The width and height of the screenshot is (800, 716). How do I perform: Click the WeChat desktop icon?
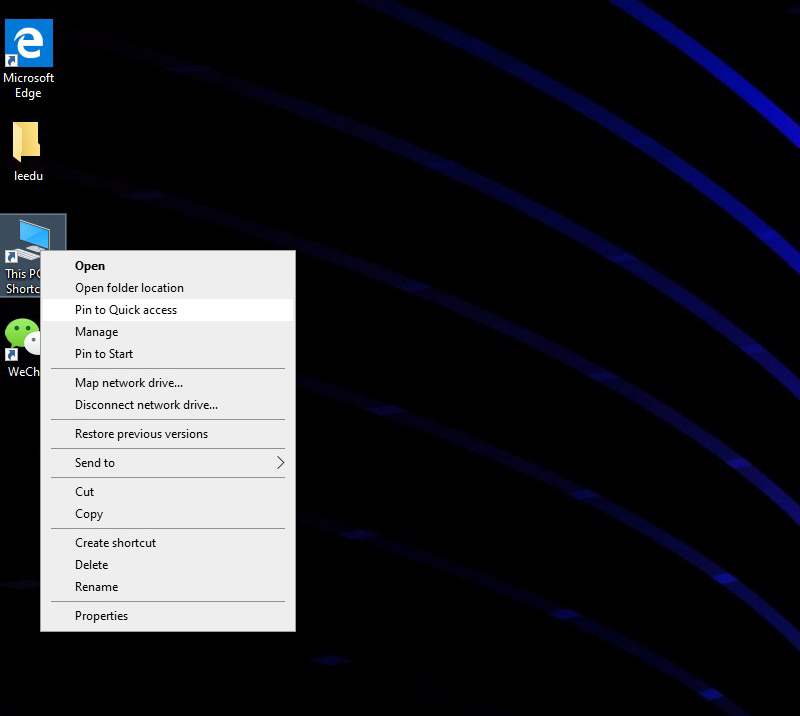tap(20, 337)
